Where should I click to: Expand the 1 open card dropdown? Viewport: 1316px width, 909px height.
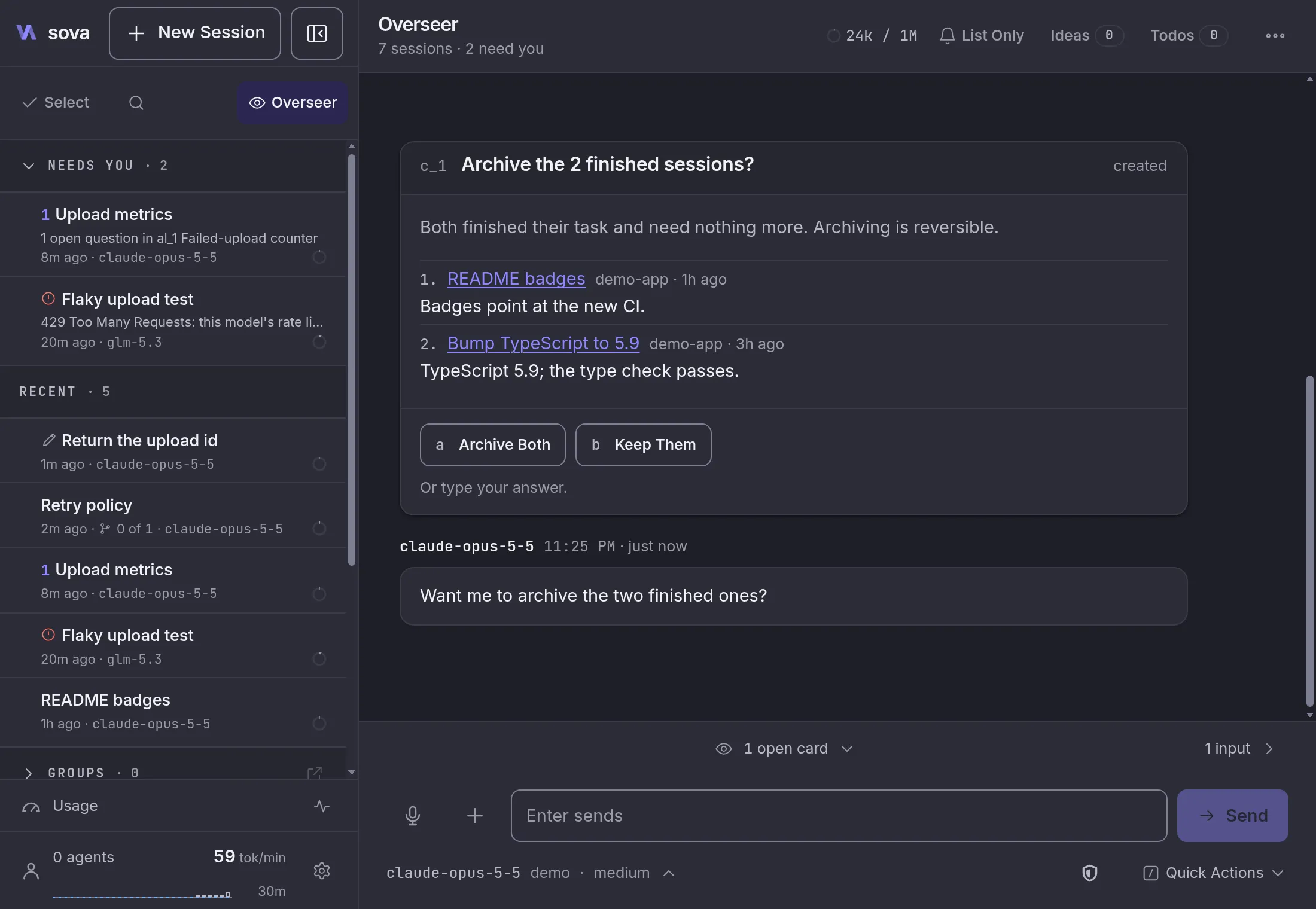pos(784,749)
